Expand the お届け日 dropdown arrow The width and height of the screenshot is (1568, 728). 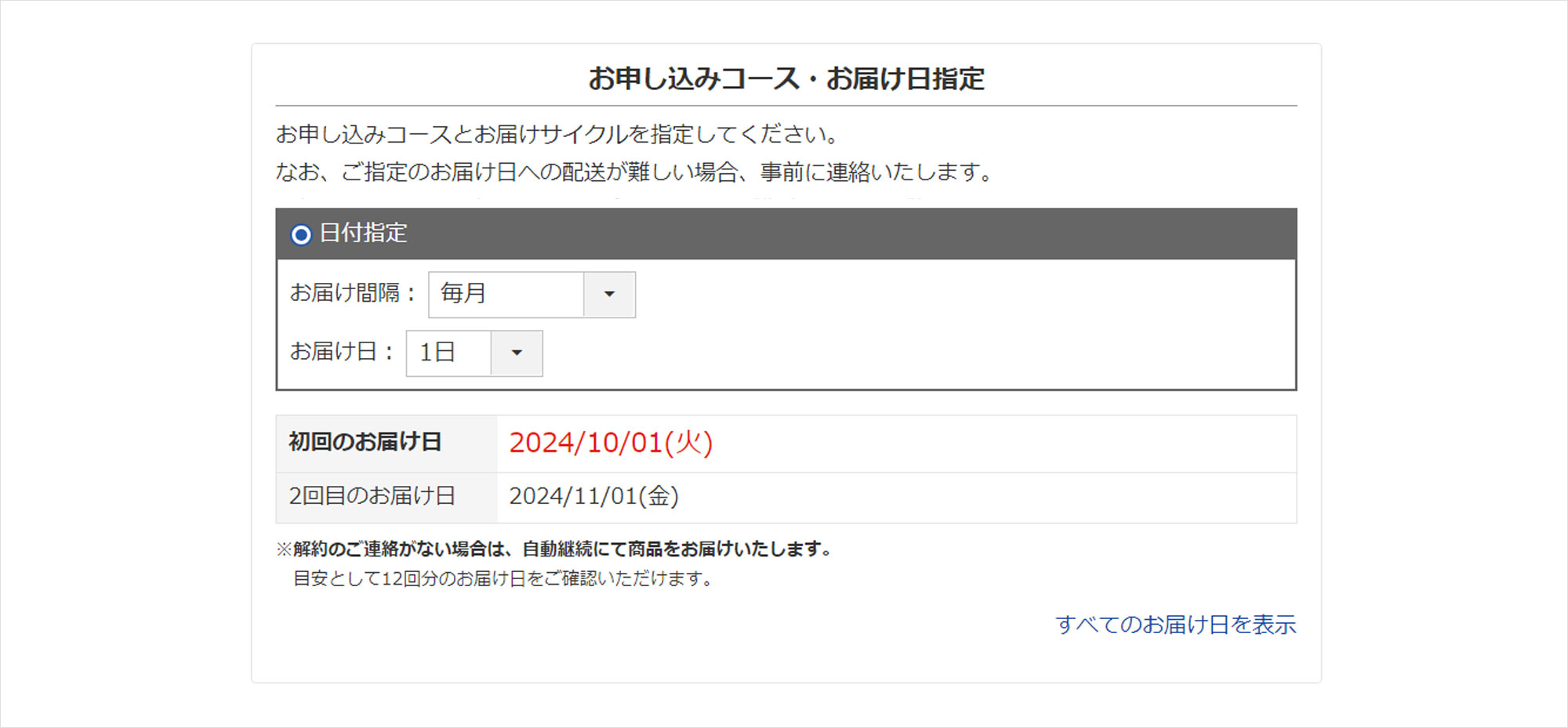pos(517,353)
